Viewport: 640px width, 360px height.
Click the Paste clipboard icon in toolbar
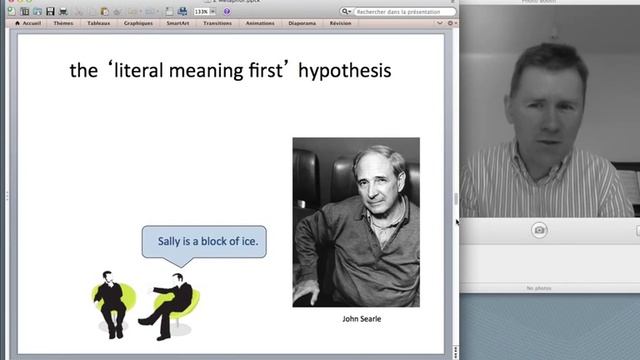(x=104, y=11)
